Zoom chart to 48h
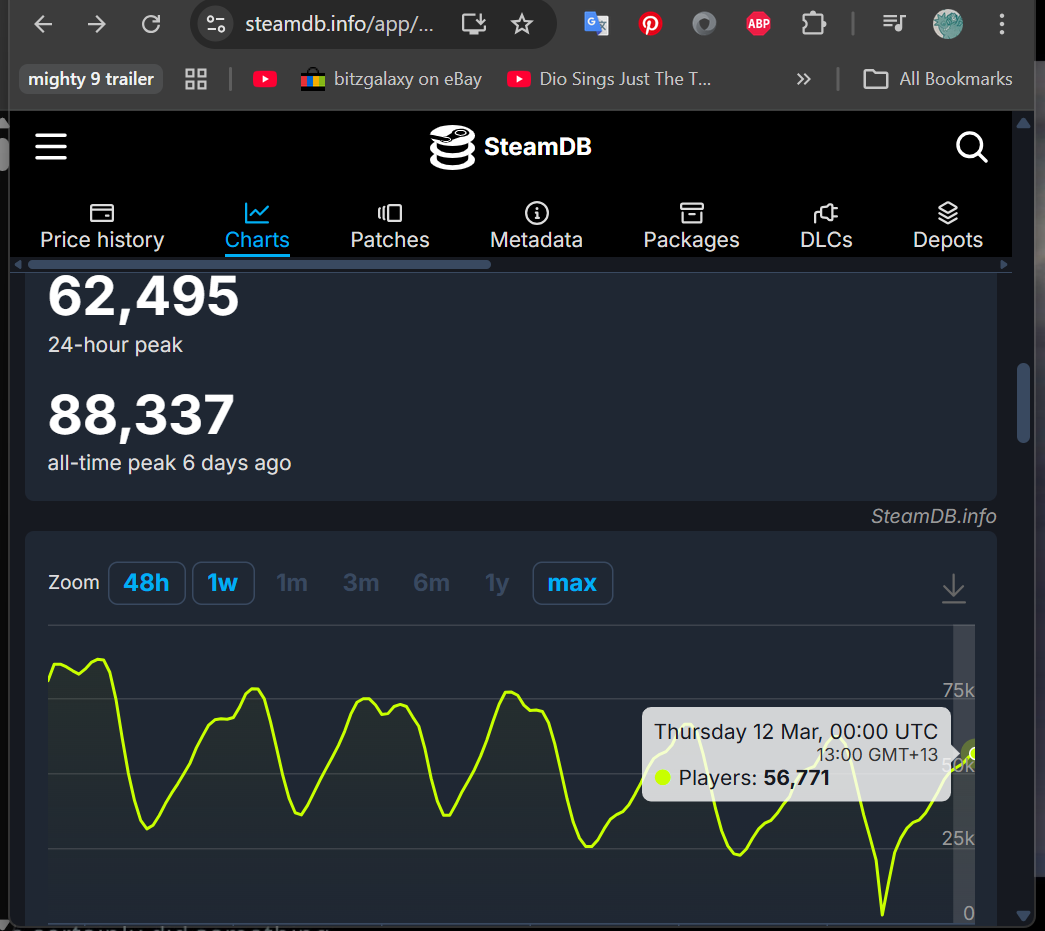Viewport: 1045px width, 931px height. [147, 583]
